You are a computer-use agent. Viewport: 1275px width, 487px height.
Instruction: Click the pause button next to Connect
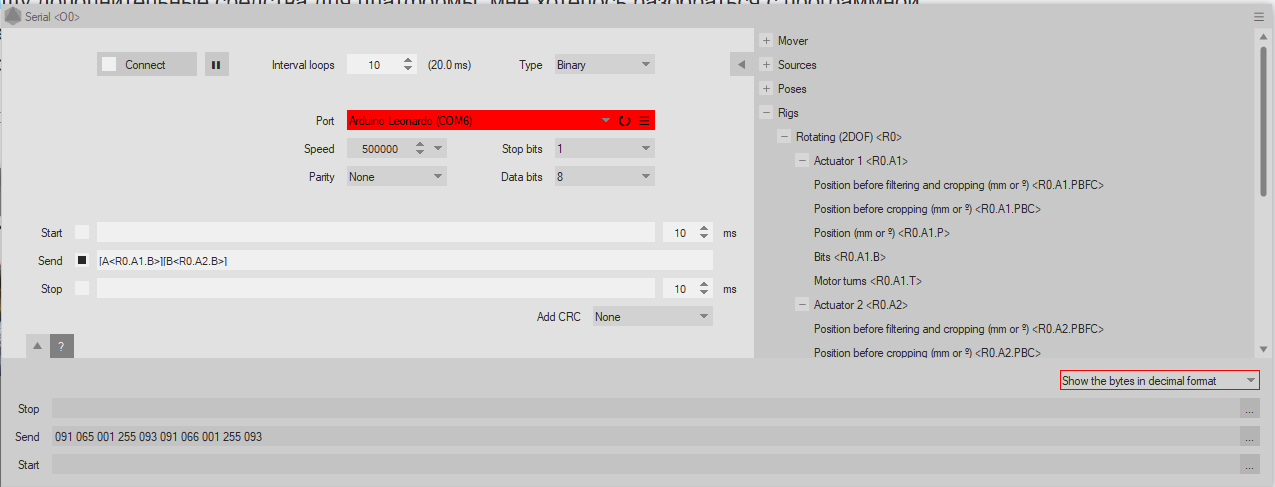[217, 65]
